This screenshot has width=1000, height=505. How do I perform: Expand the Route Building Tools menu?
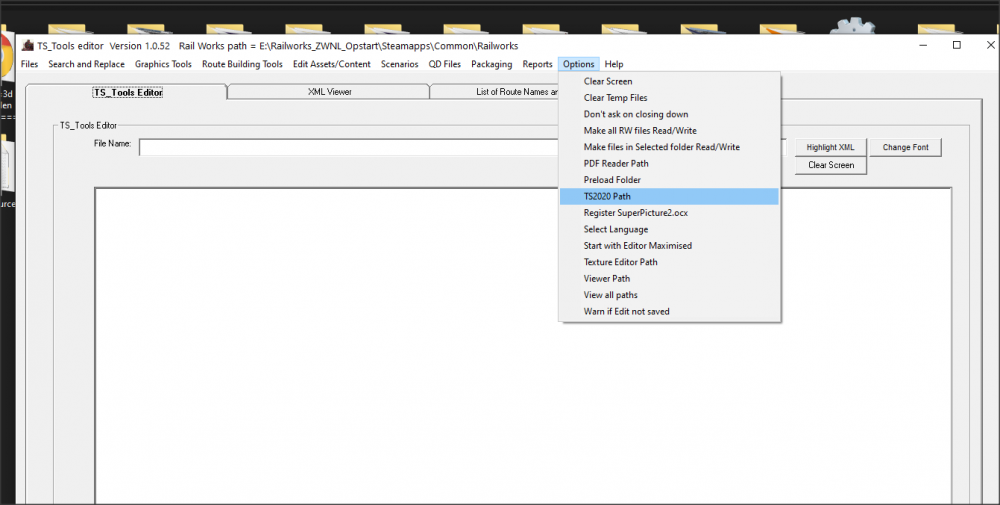[x=242, y=64]
